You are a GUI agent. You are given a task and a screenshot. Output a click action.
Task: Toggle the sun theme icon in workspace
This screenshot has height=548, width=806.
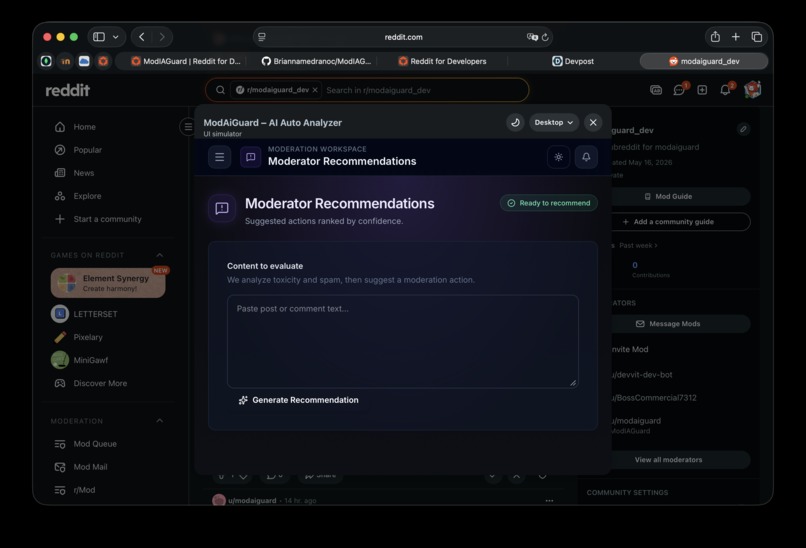coord(558,157)
